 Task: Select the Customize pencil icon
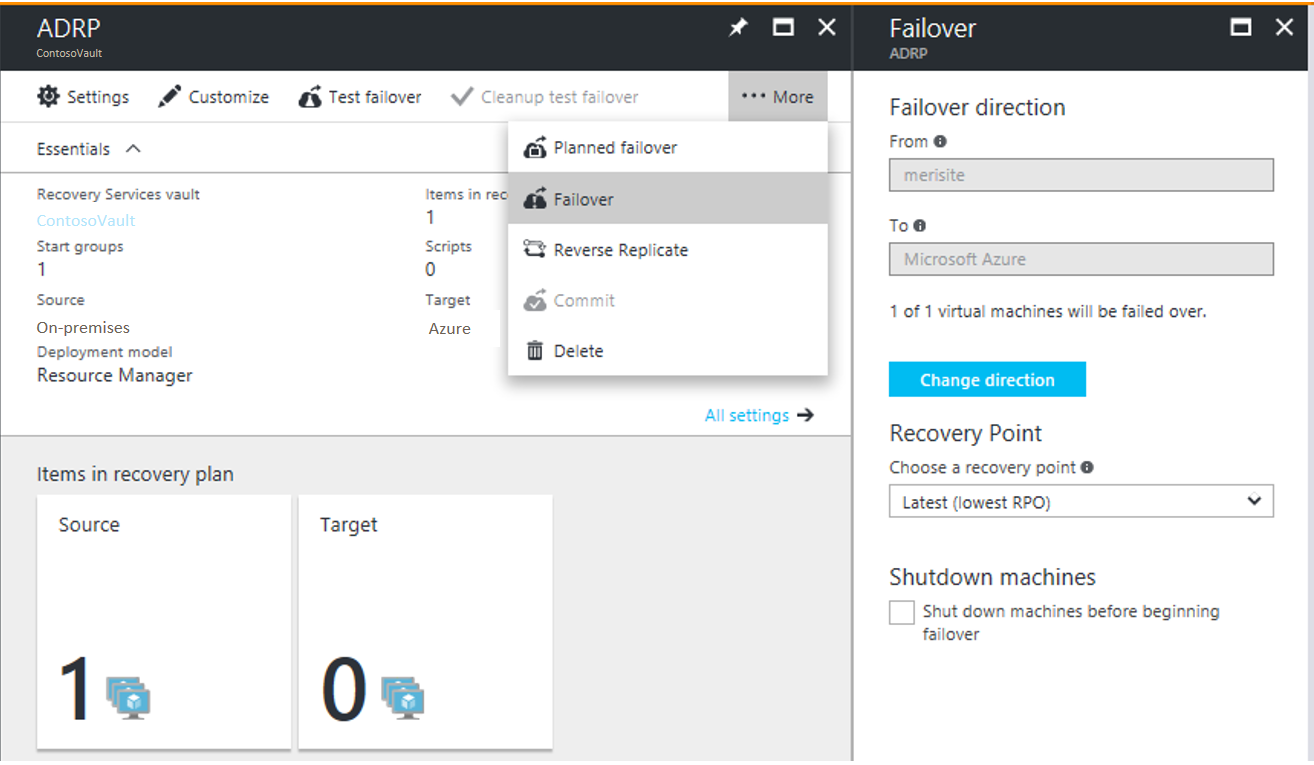[170, 96]
